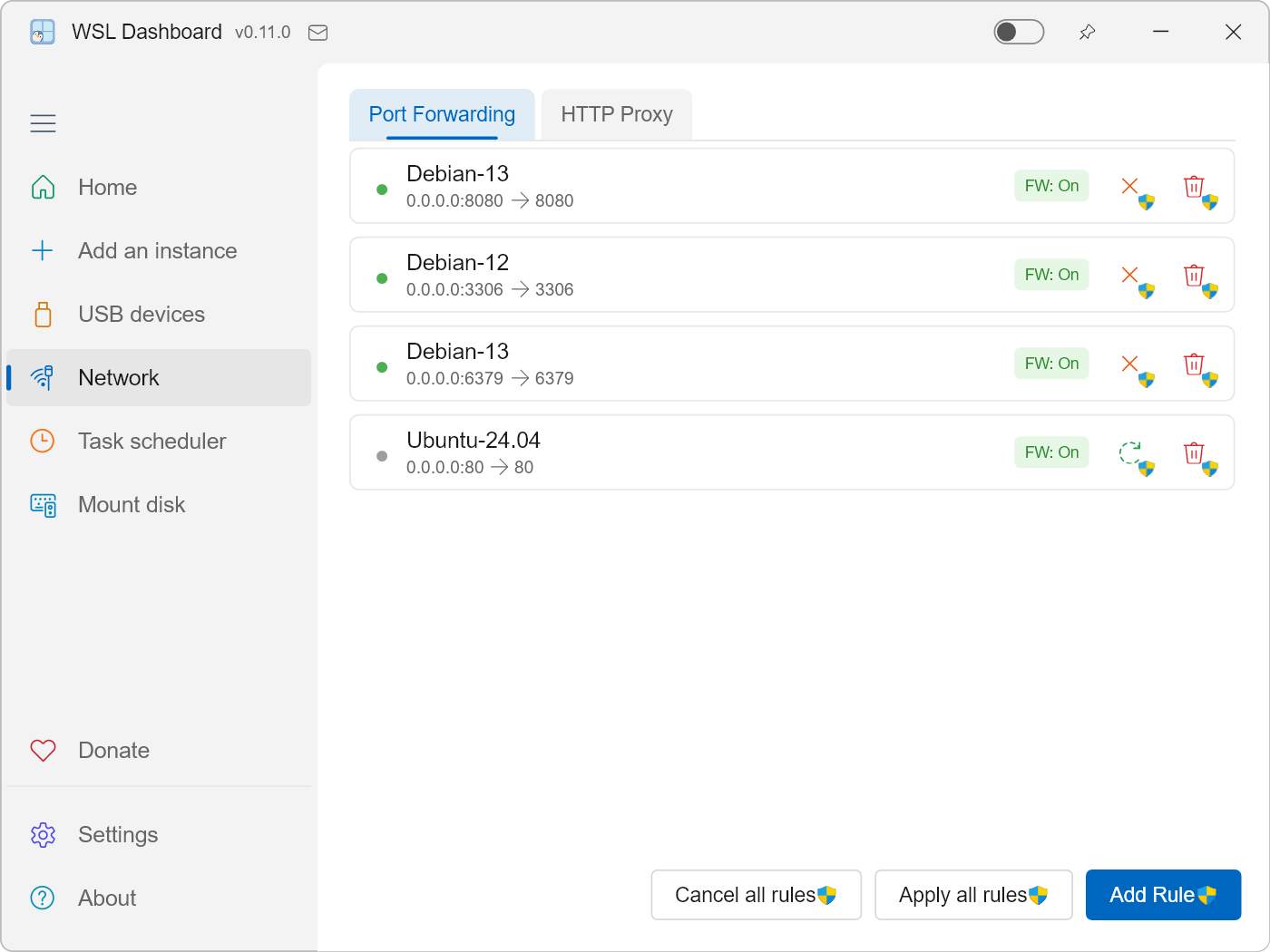Stop the Debian-13 port 8080 forwarding rule
The image size is (1270, 952).
[x=1136, y=190]
